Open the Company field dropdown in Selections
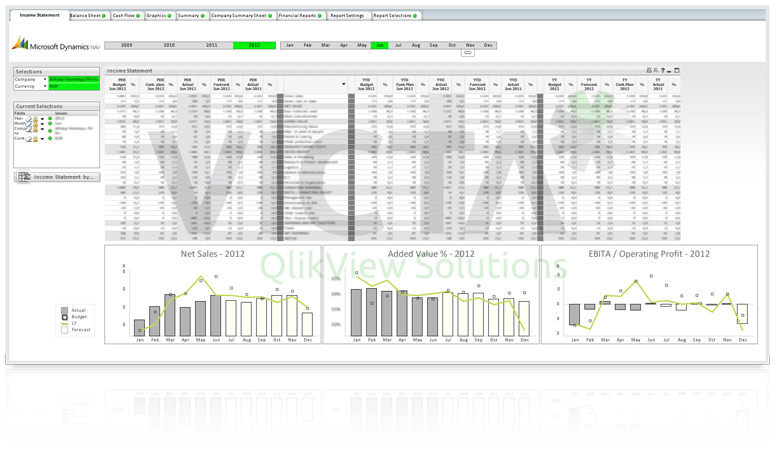Image resolution: width=780 pixels, height=467 pixels. tap(45, 80)
